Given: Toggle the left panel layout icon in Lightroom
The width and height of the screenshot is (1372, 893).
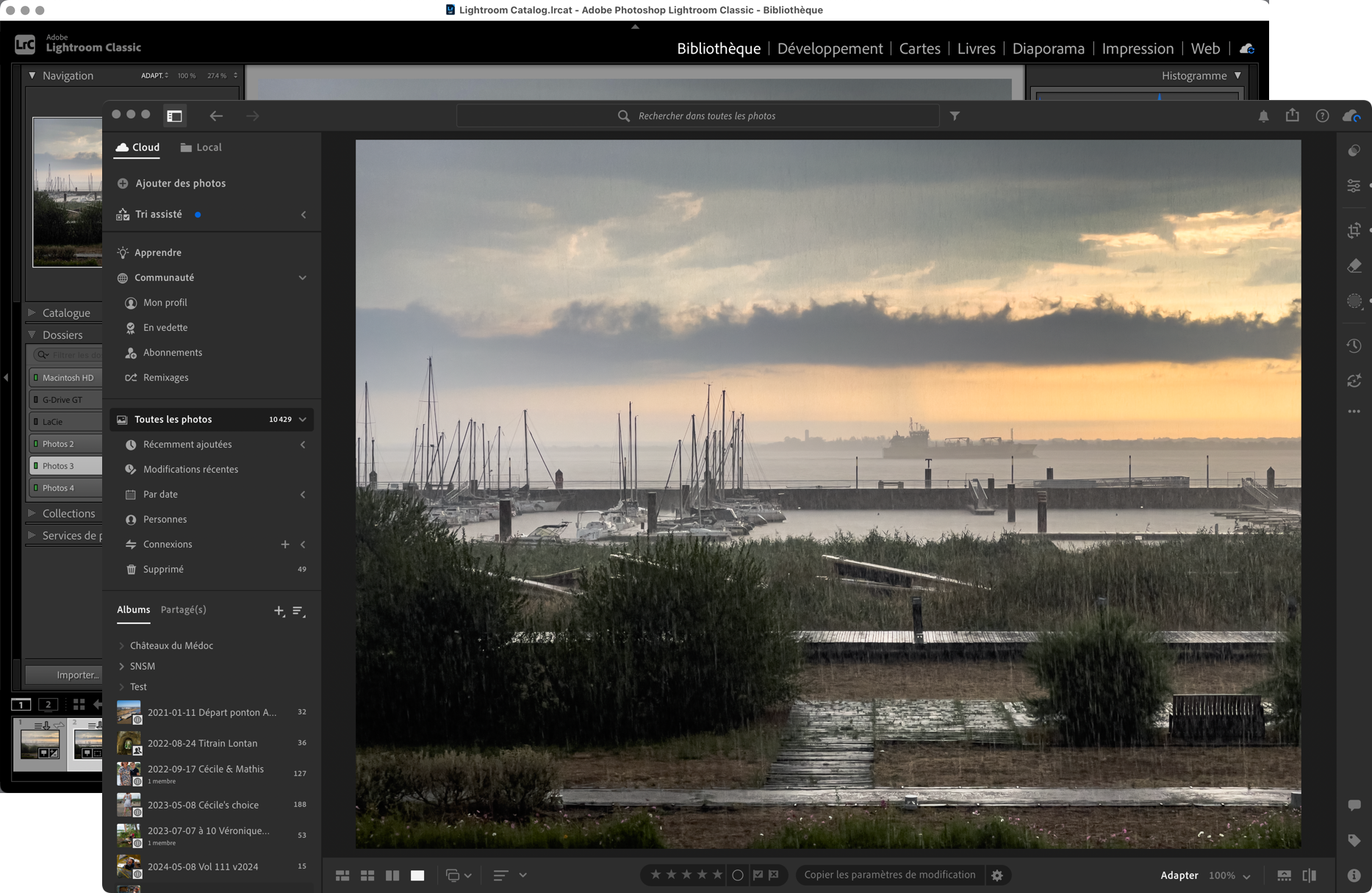Looking at the screenshot, I should (174, 116).
